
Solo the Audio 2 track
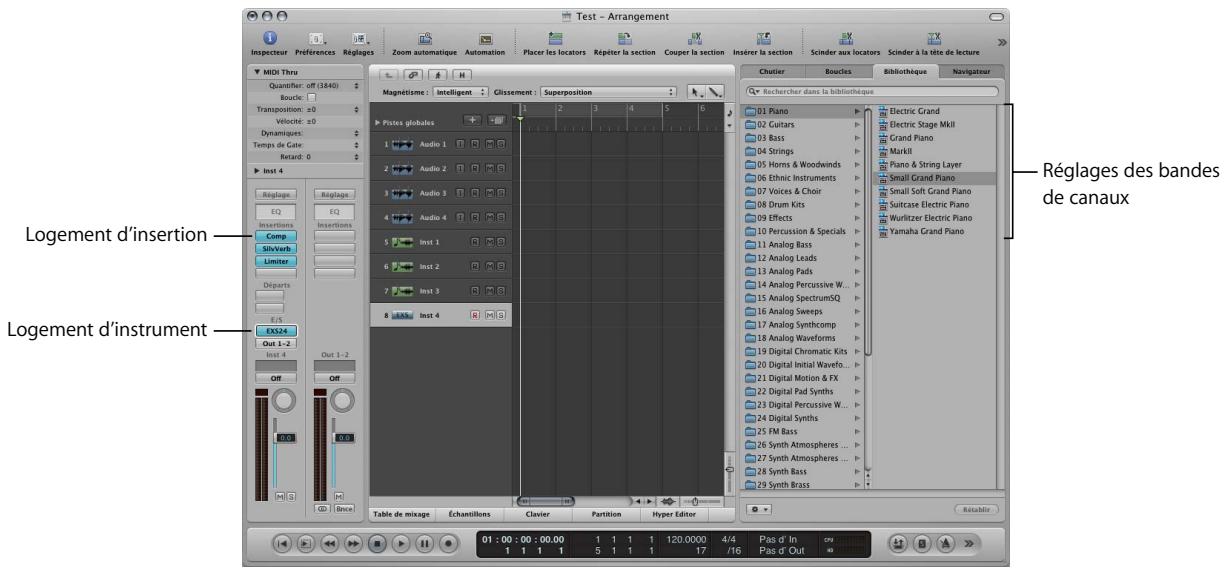click(501, 169)
